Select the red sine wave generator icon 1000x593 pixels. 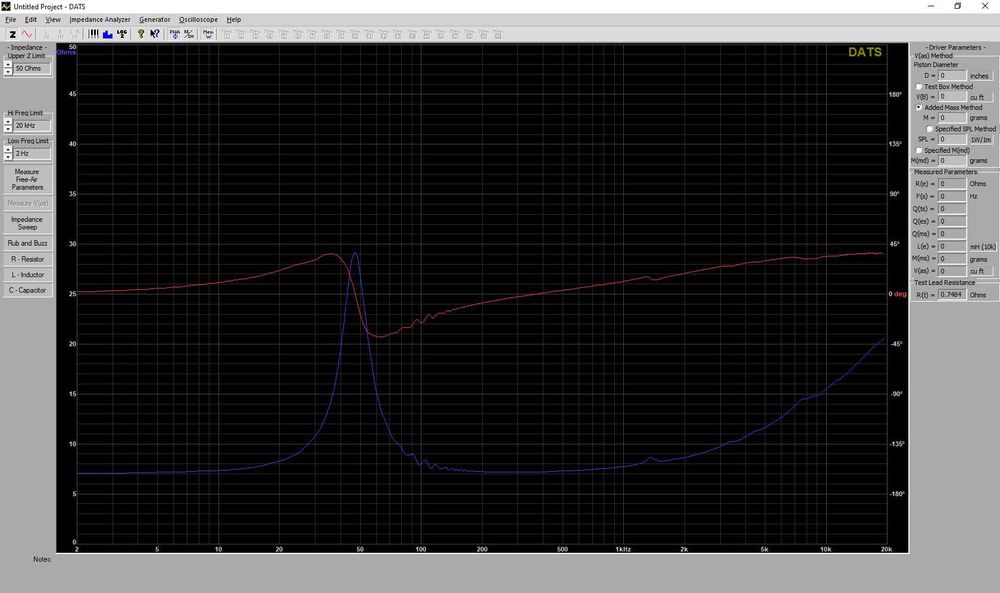(x=27, y=34)
